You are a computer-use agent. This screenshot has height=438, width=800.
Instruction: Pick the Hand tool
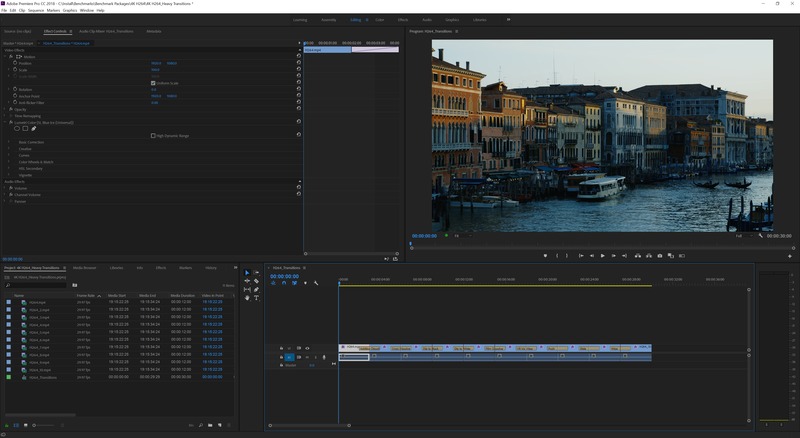(x=247, y=298)
